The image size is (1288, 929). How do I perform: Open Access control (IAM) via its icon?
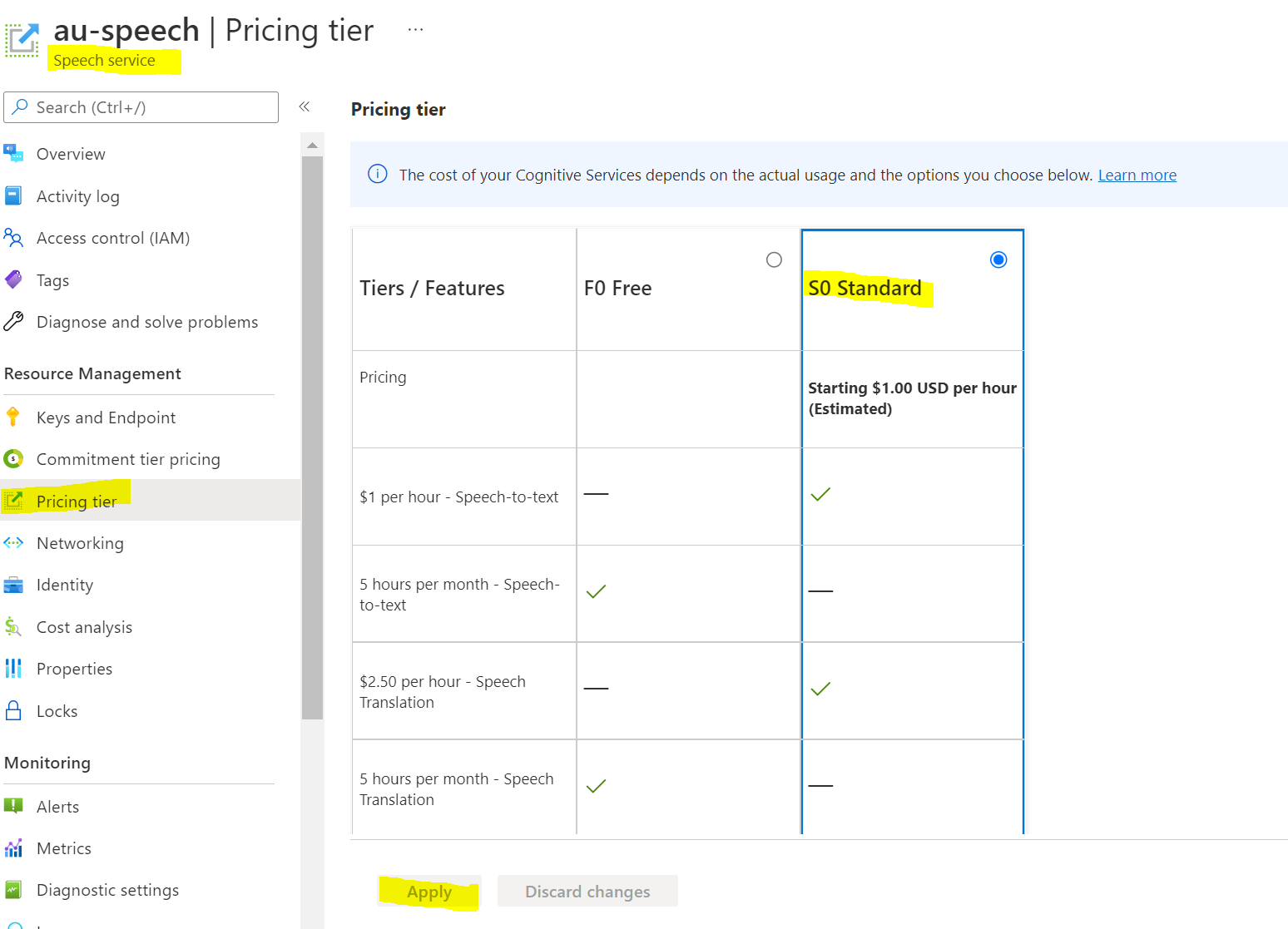[x=14, y=238]
